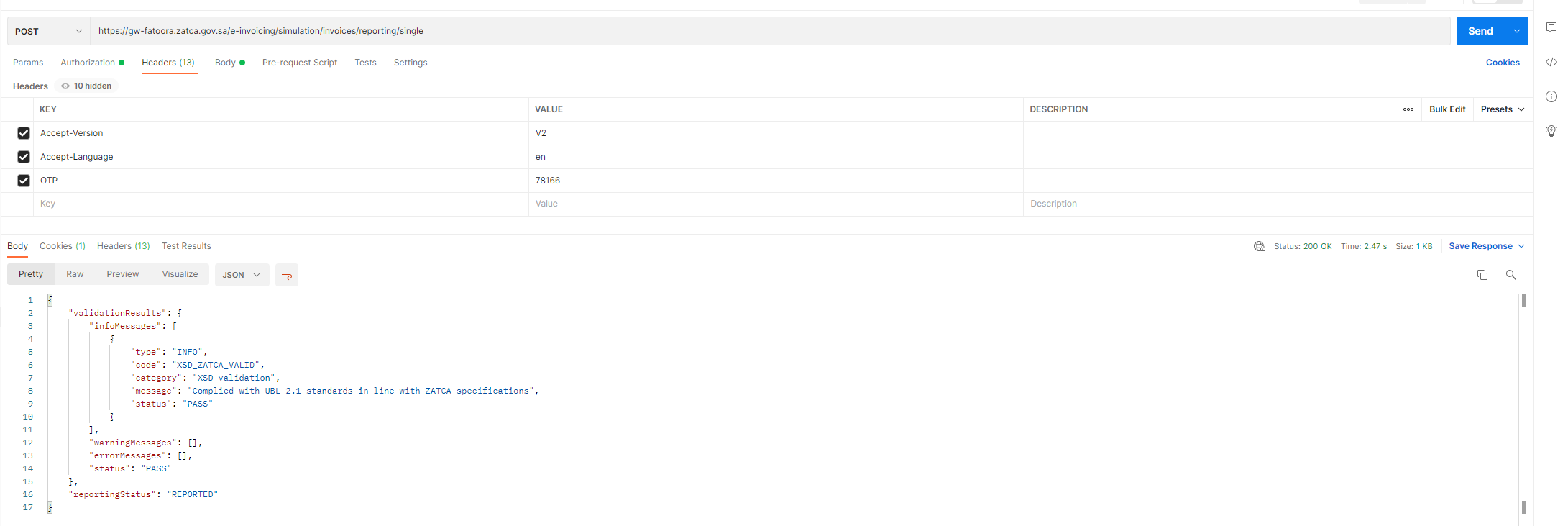Open the request info icon
This screenshot has width=1568, height=526.
1551,96
